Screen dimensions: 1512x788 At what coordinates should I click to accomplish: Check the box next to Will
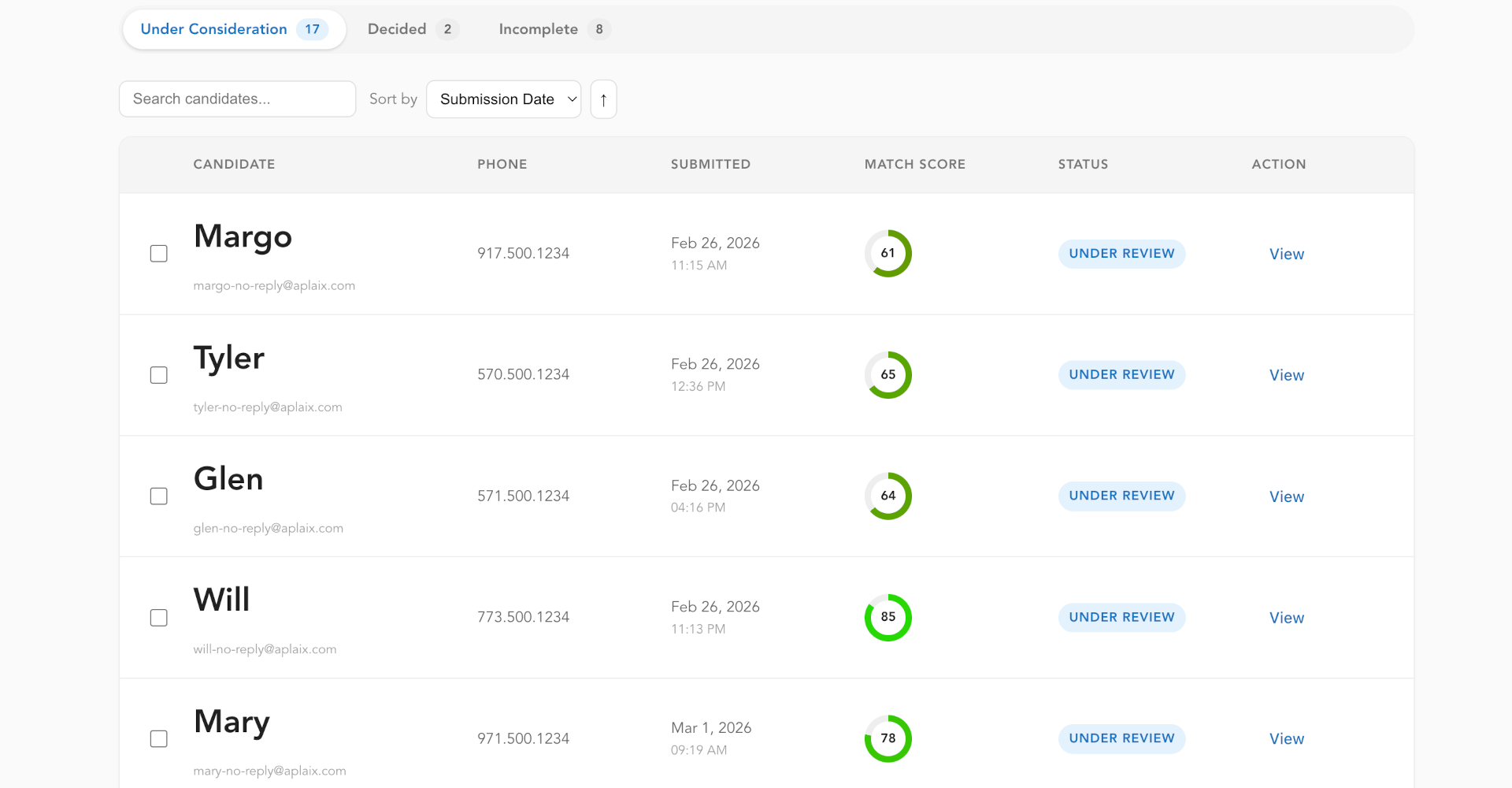click(x=159, y=618)
